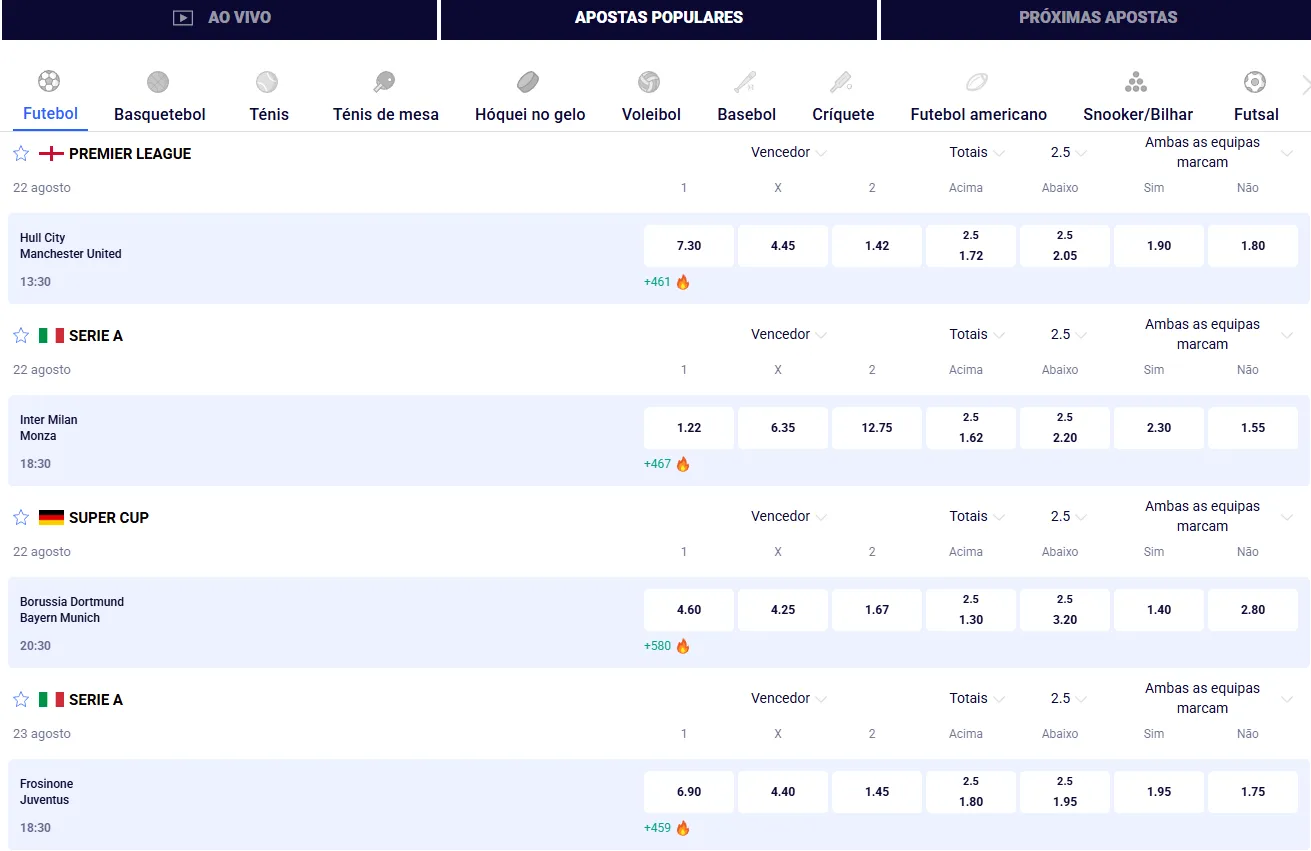Viewport: 1311px width, 851px height.
Task: Select the Futebol americano ball icon
Action: pyautogui.click(x=977, y=82)
